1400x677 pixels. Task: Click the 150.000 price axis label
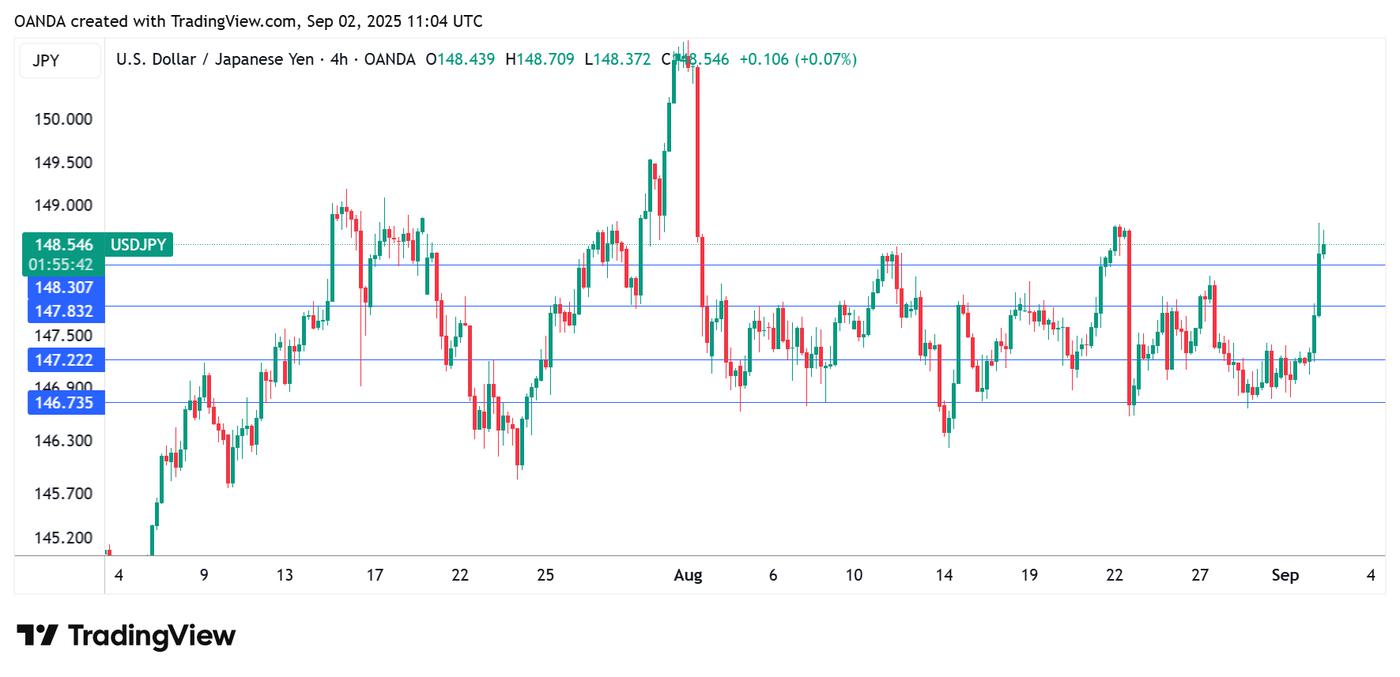(64, 119)
